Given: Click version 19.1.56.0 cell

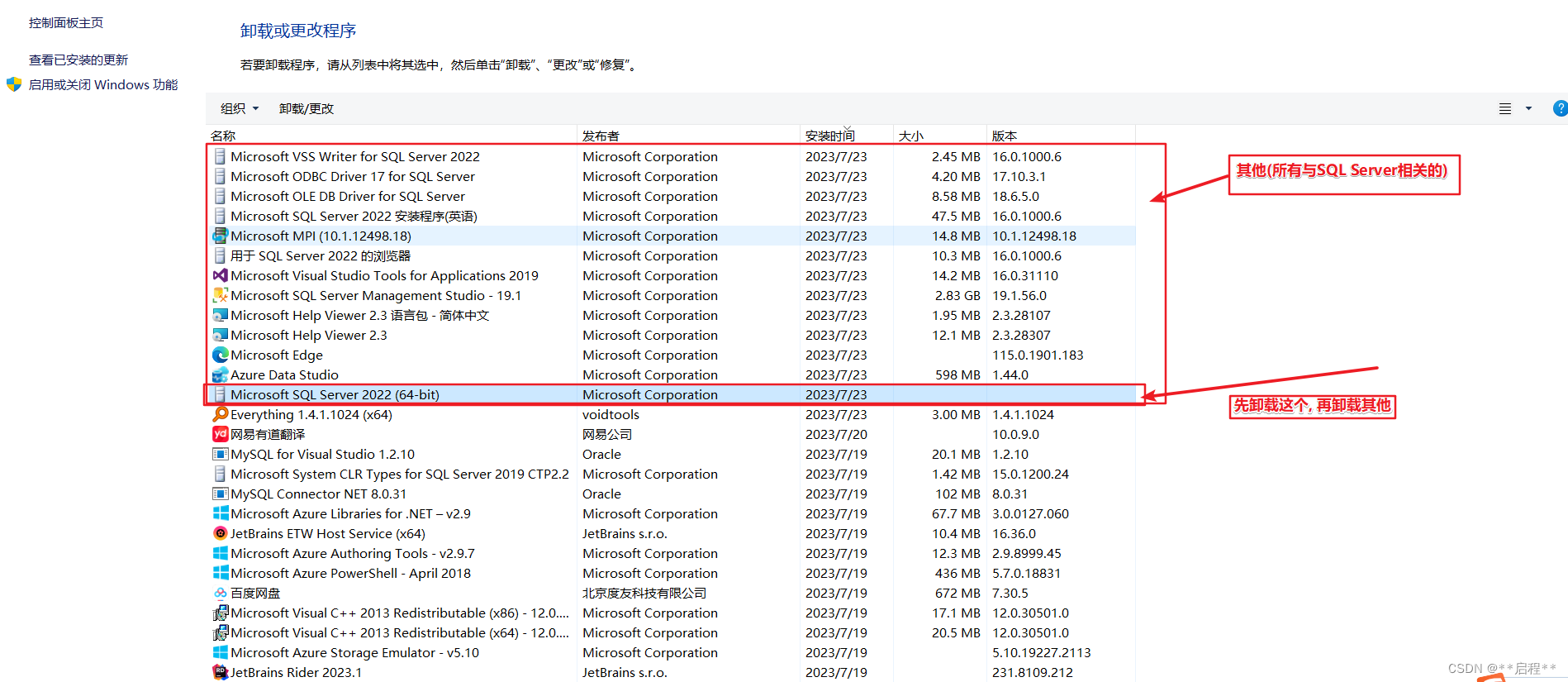Looking at the screenshot, I should point(1019,295).
